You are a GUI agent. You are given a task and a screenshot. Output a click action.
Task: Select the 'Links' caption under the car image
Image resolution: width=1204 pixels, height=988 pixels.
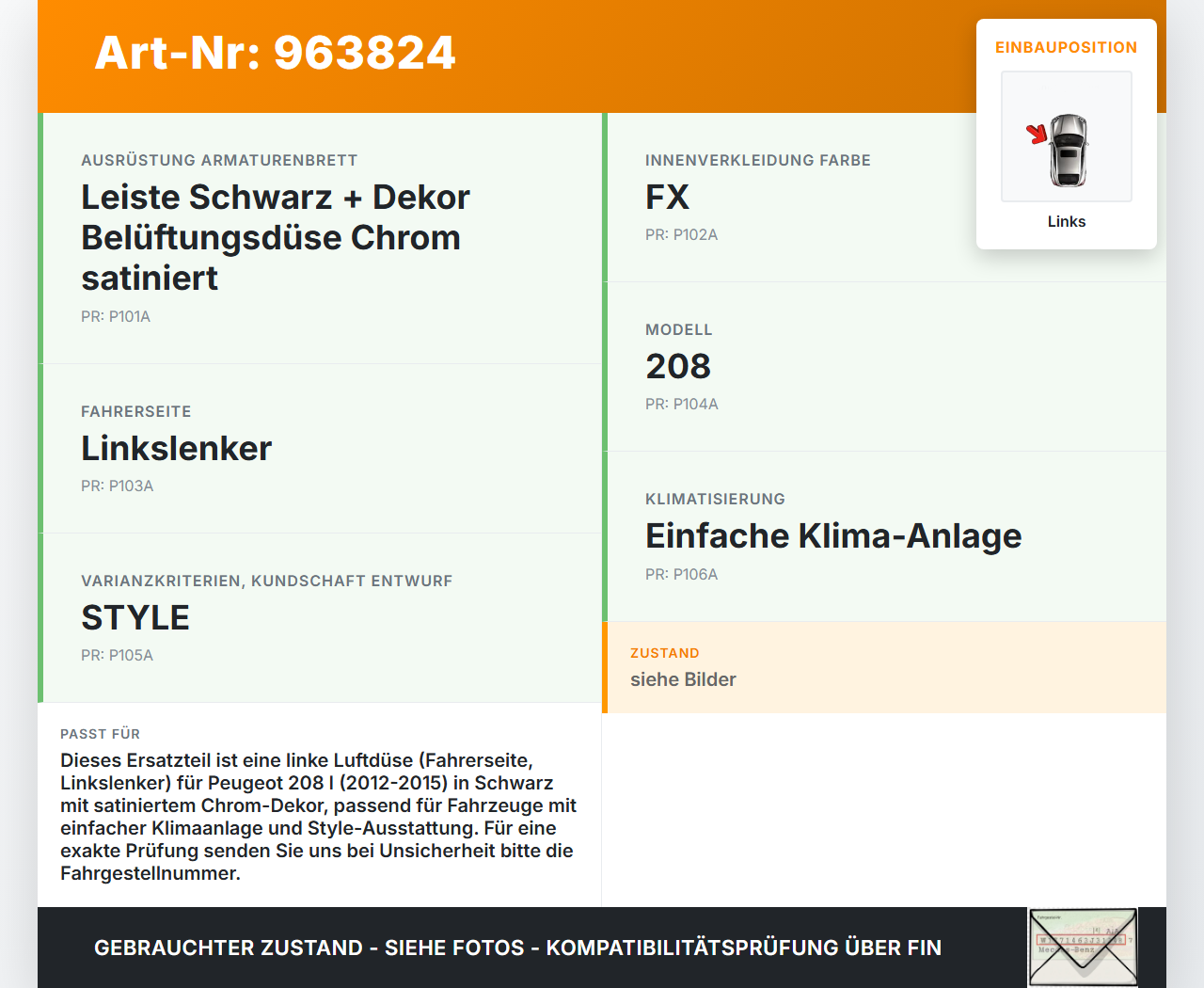tap(1066, 221)
